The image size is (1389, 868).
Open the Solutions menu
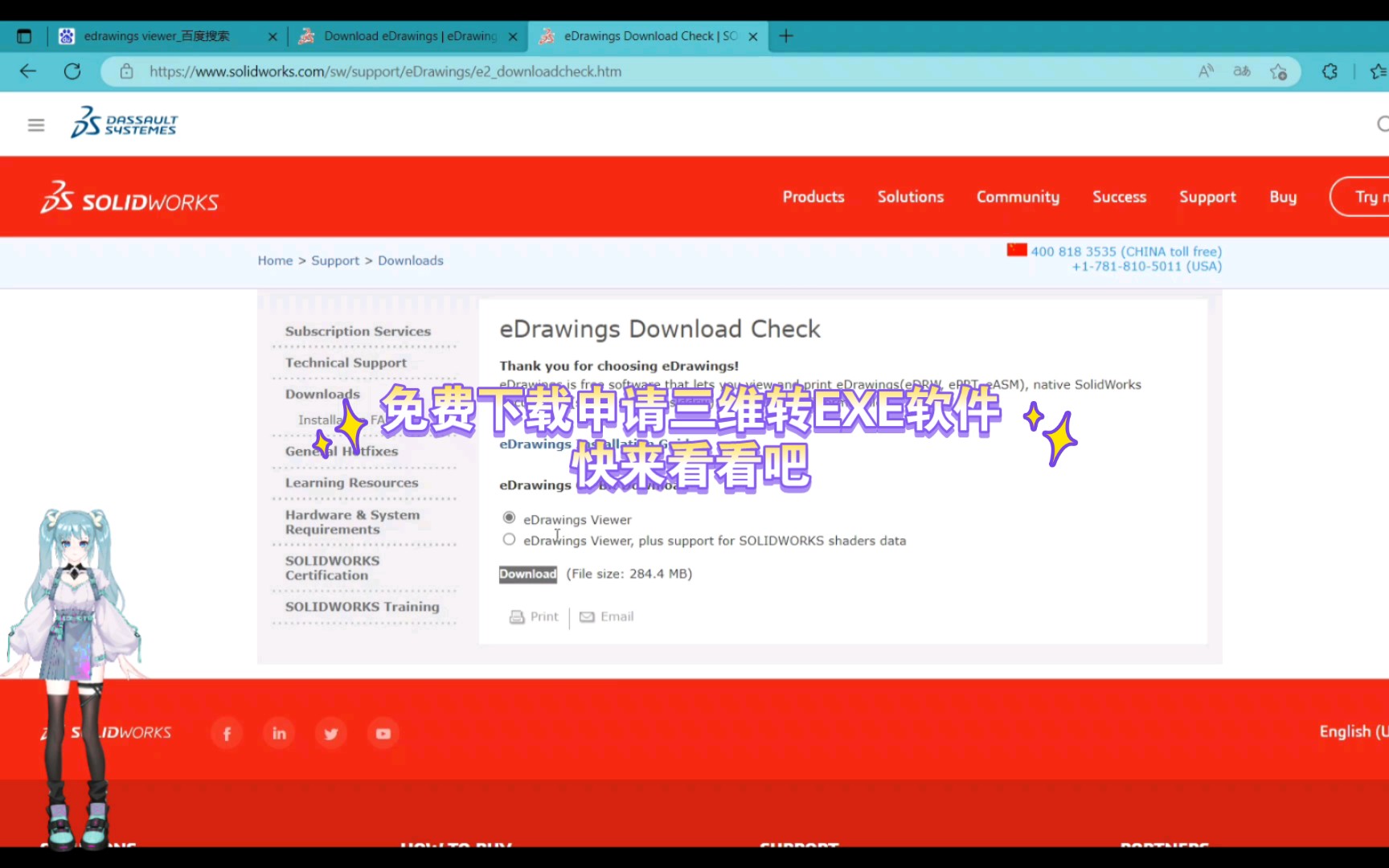coord(911,197)
